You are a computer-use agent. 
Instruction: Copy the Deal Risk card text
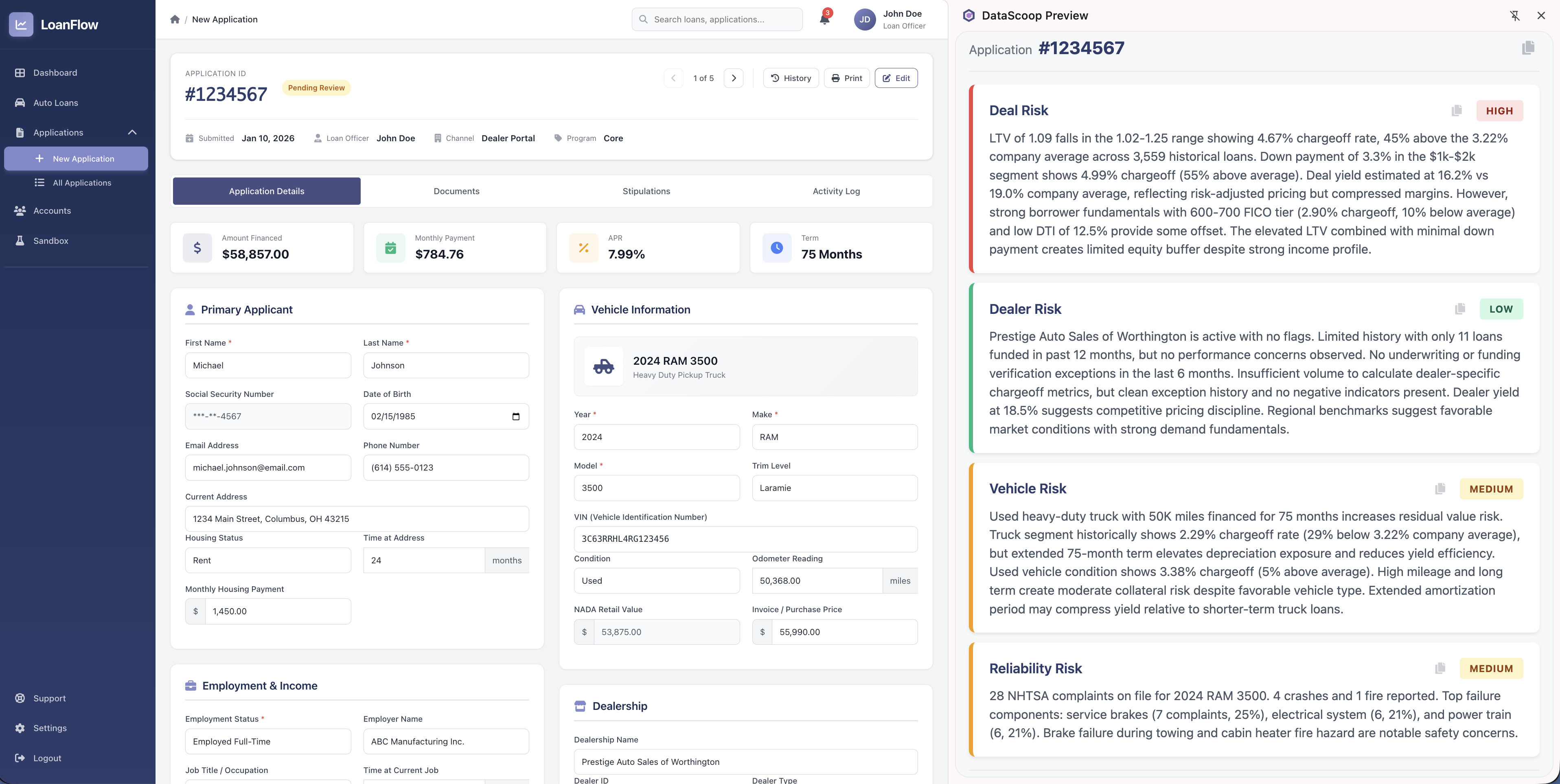point(1457,110)
